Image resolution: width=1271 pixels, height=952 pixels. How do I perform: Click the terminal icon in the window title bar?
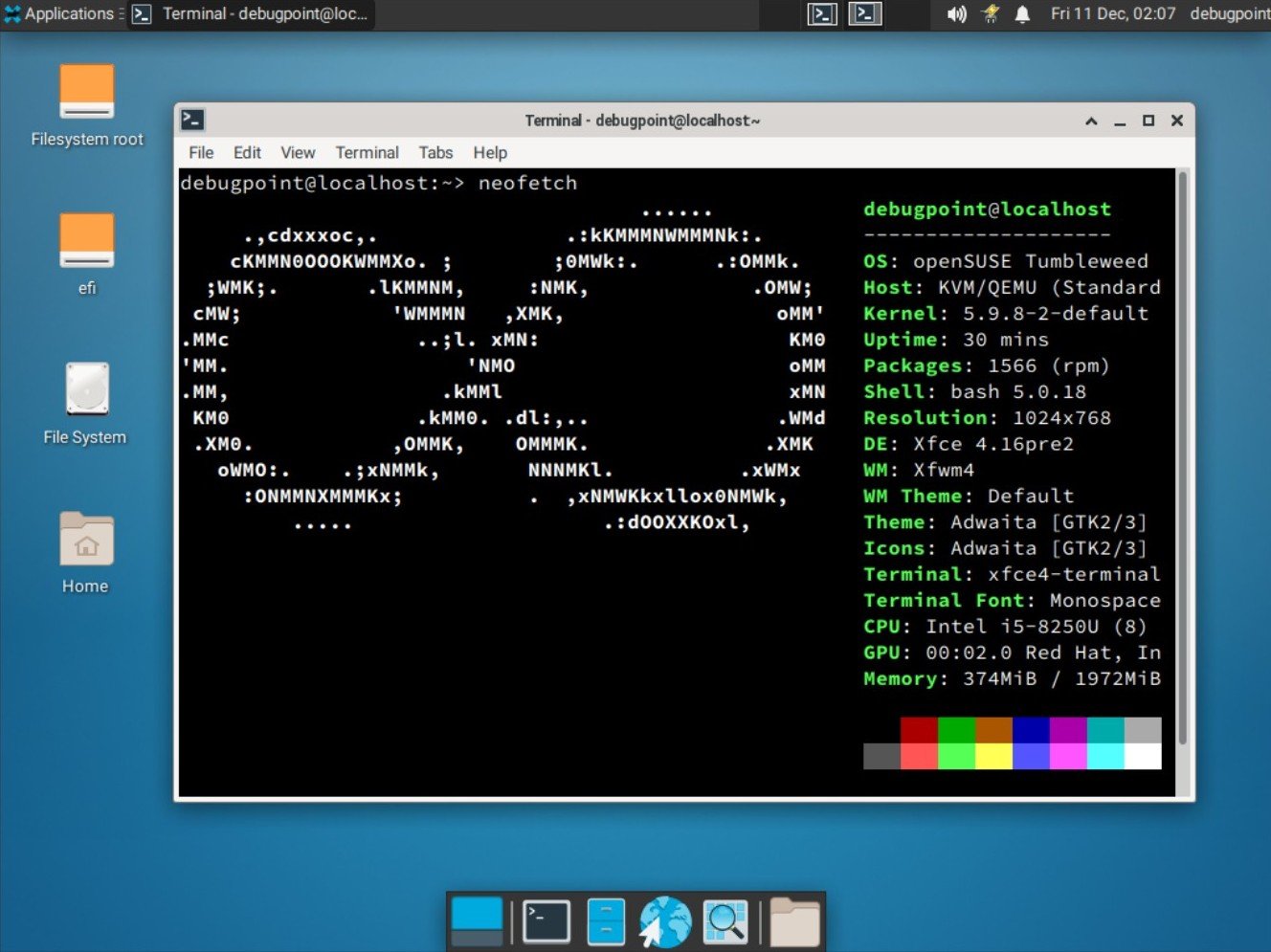pos(192,120)
